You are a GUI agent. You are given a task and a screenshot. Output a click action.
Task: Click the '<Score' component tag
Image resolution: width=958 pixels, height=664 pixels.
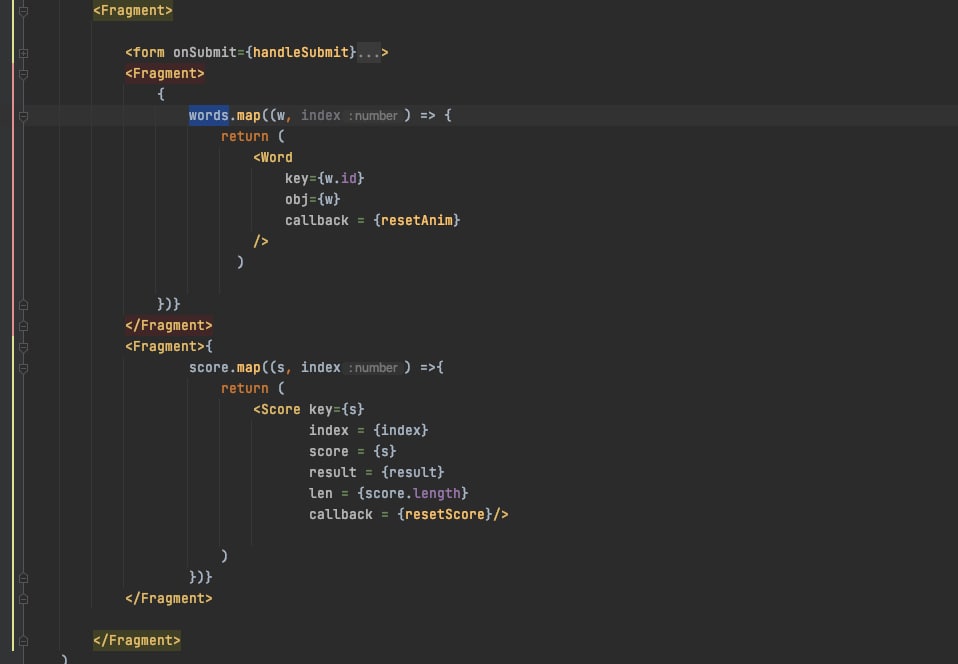click(x=277, y=409)
